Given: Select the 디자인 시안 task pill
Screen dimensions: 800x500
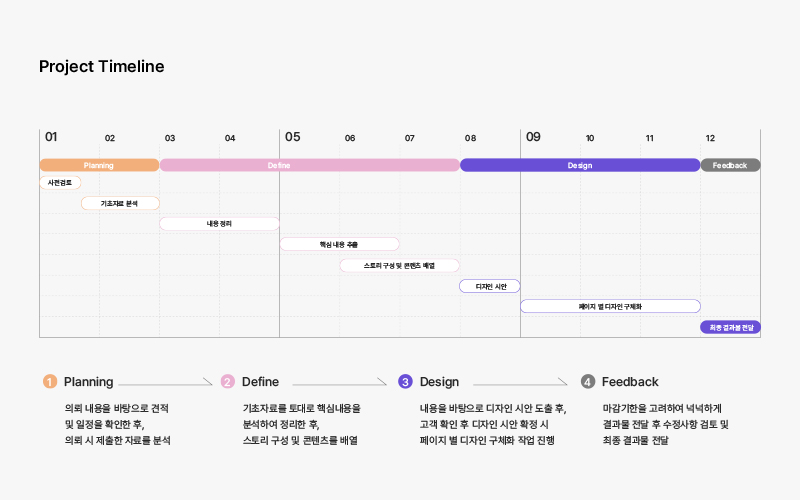Looking at the screenshot, I should pyautogui.click(x=490, y=286).
